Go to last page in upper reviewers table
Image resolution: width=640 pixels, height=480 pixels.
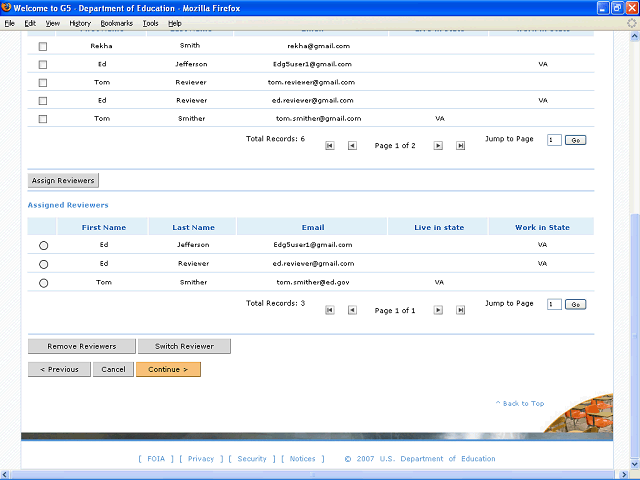[x=460, y=145]
